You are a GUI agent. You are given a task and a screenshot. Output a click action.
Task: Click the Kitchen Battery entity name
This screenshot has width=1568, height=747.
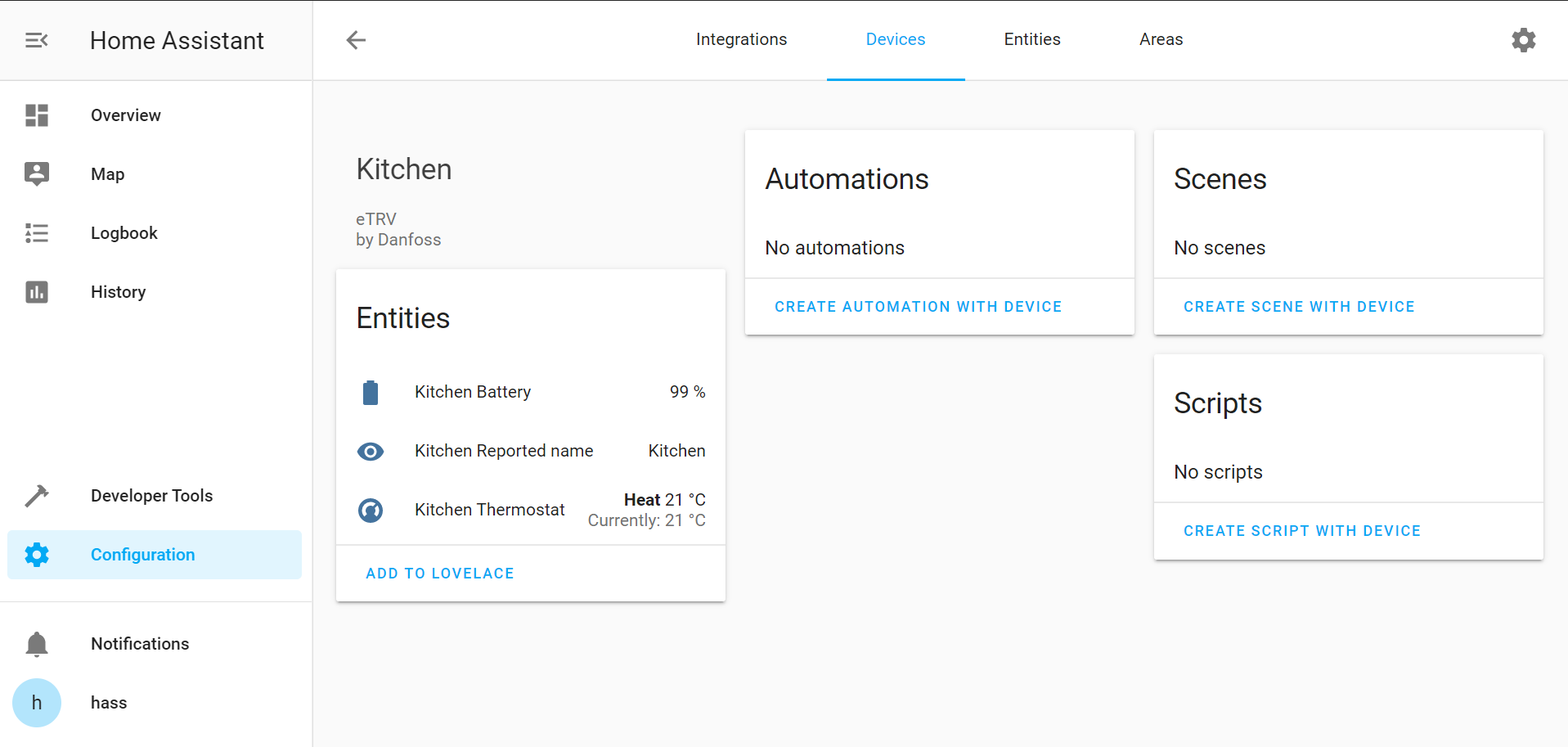pyautogui.click(x=473, y=392)
